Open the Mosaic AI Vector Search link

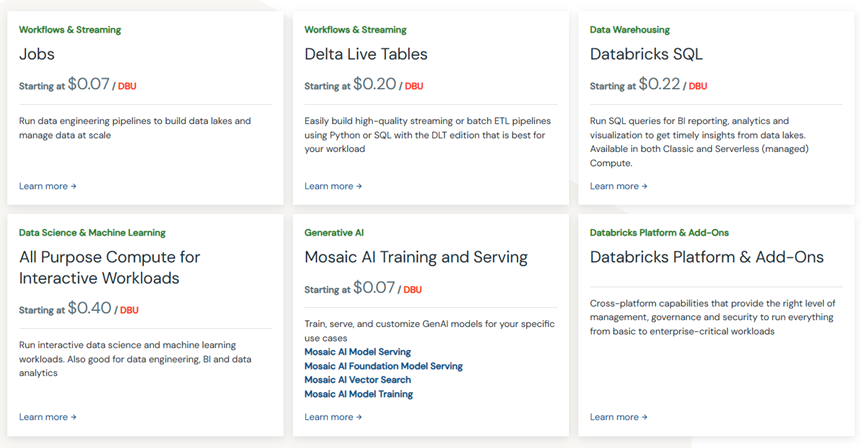click(x=357, y=380)
